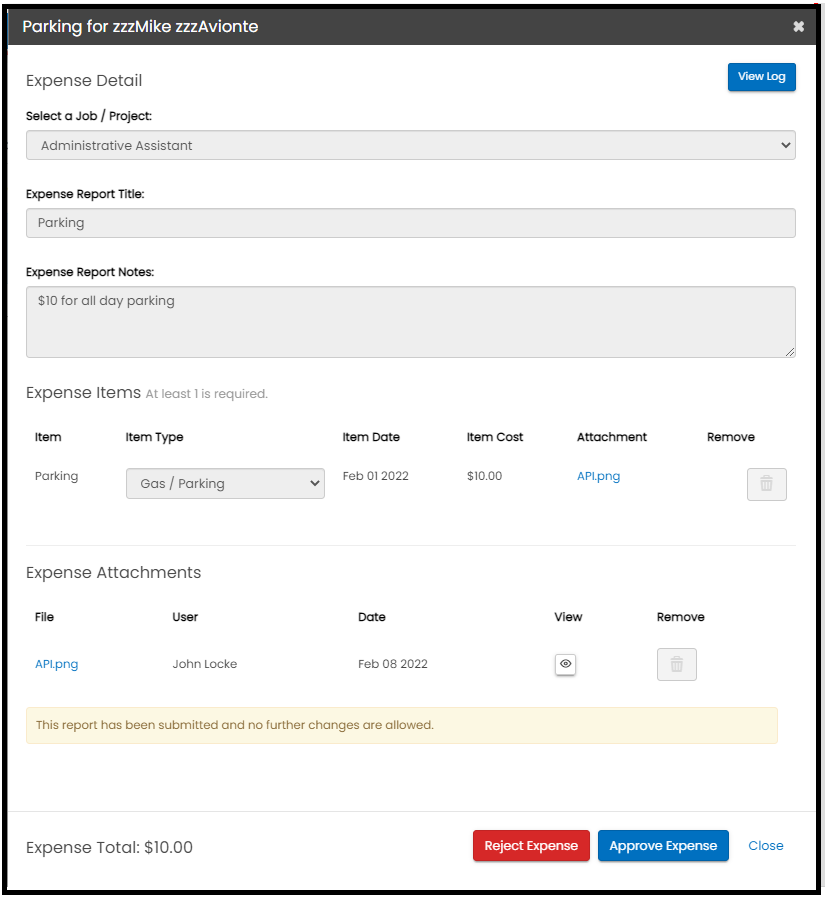Click the 'Parking for zzzMike zzzAvionte' dialog title
The height and width of the screenshot is (899, 829).
140,26
